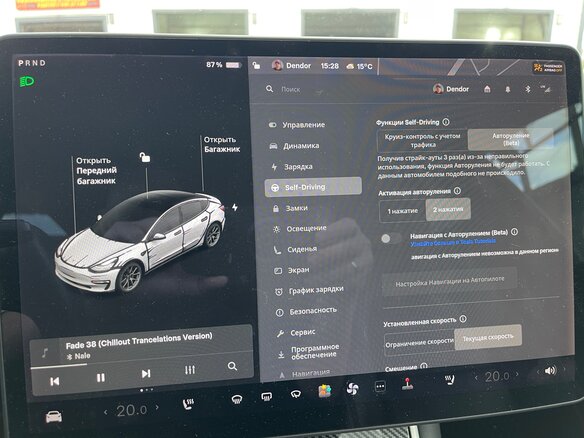Tap the music note album art
The width and height of the screenshot is (584, 438).
(45, 352)
